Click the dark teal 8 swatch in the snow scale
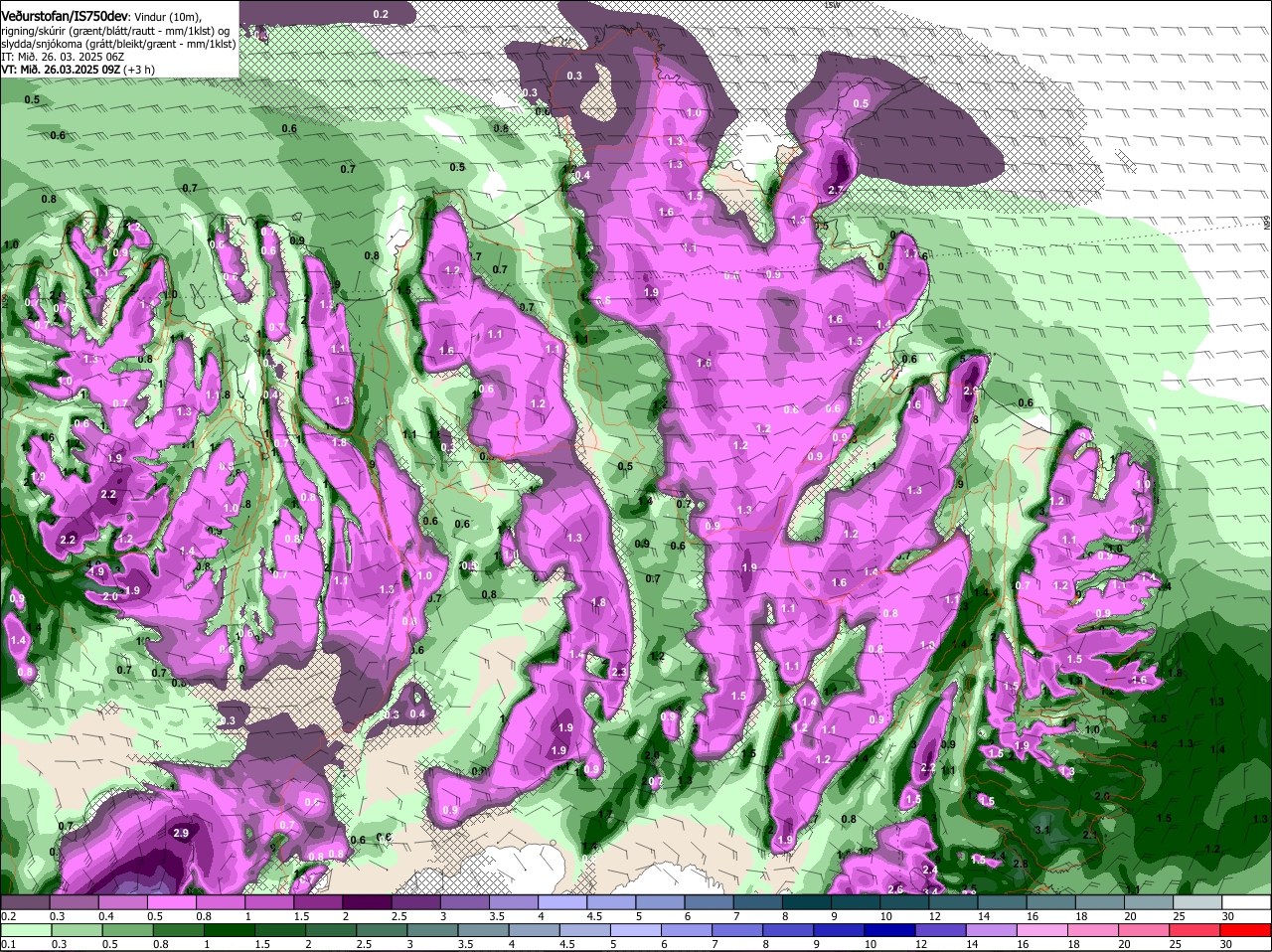Image resolution: width=1272 pixels, height=952 pixels. (x=806, y=901)
